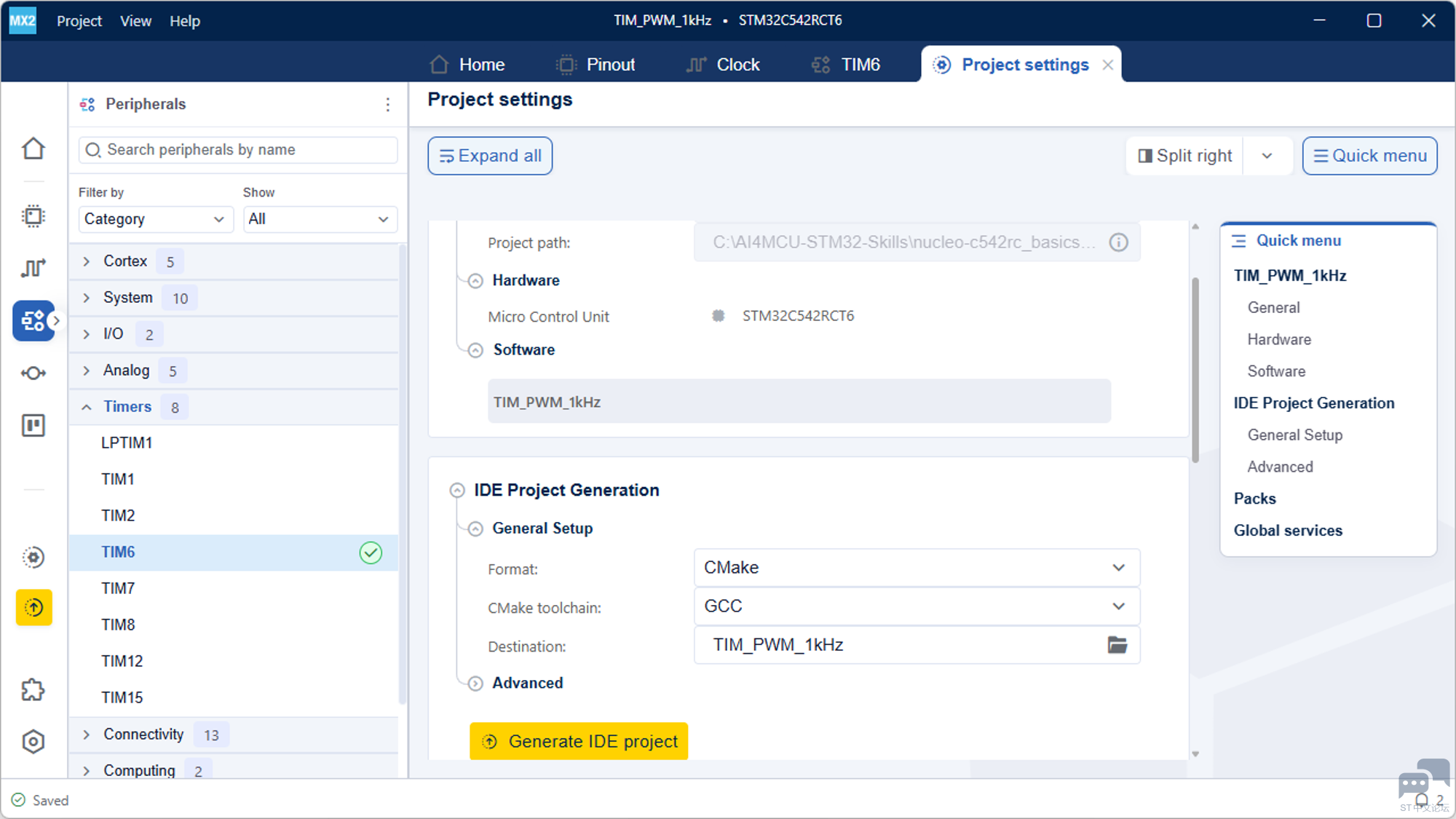Image resolution: width=1456 pixels, height=819 pixels.
Task: Open the CMake toolchain GCC dropdown
Action: pyautogui.click(x=917, y=606)
